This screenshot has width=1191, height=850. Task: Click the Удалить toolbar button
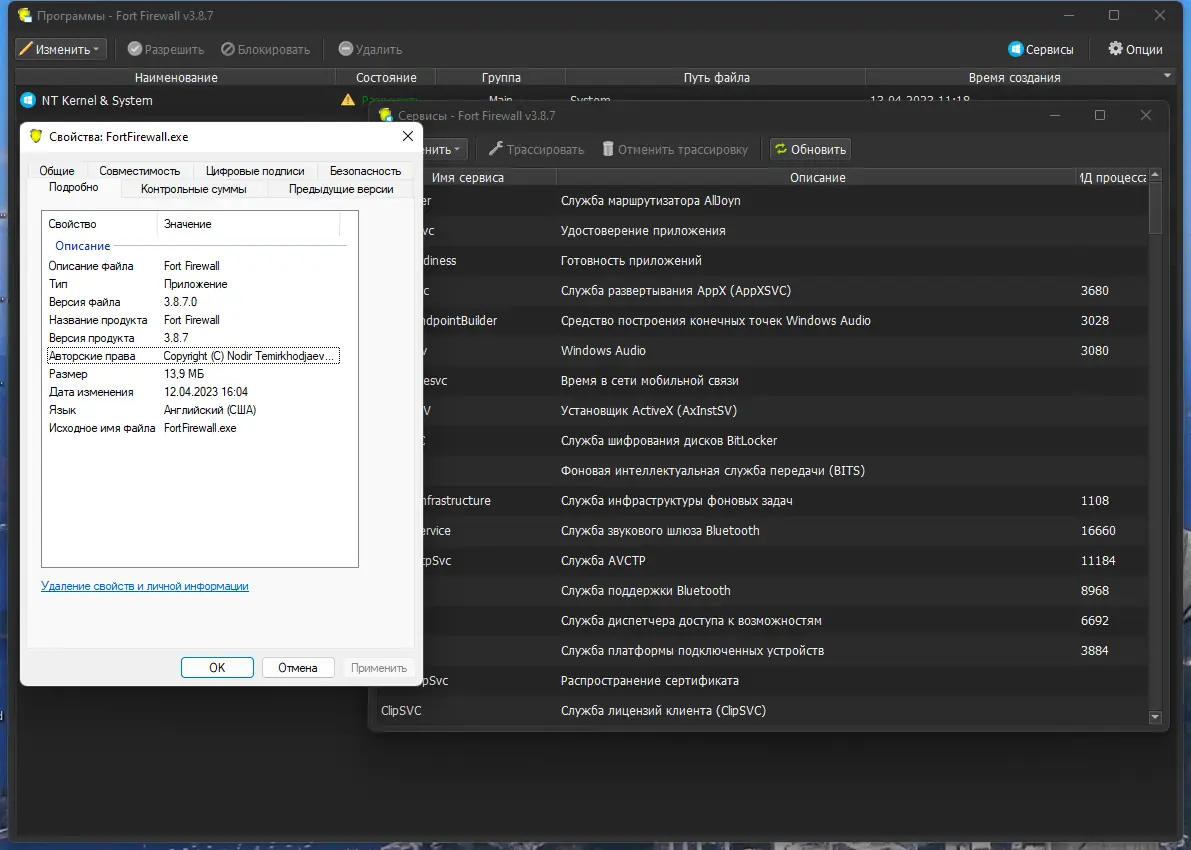pos(371,49)
